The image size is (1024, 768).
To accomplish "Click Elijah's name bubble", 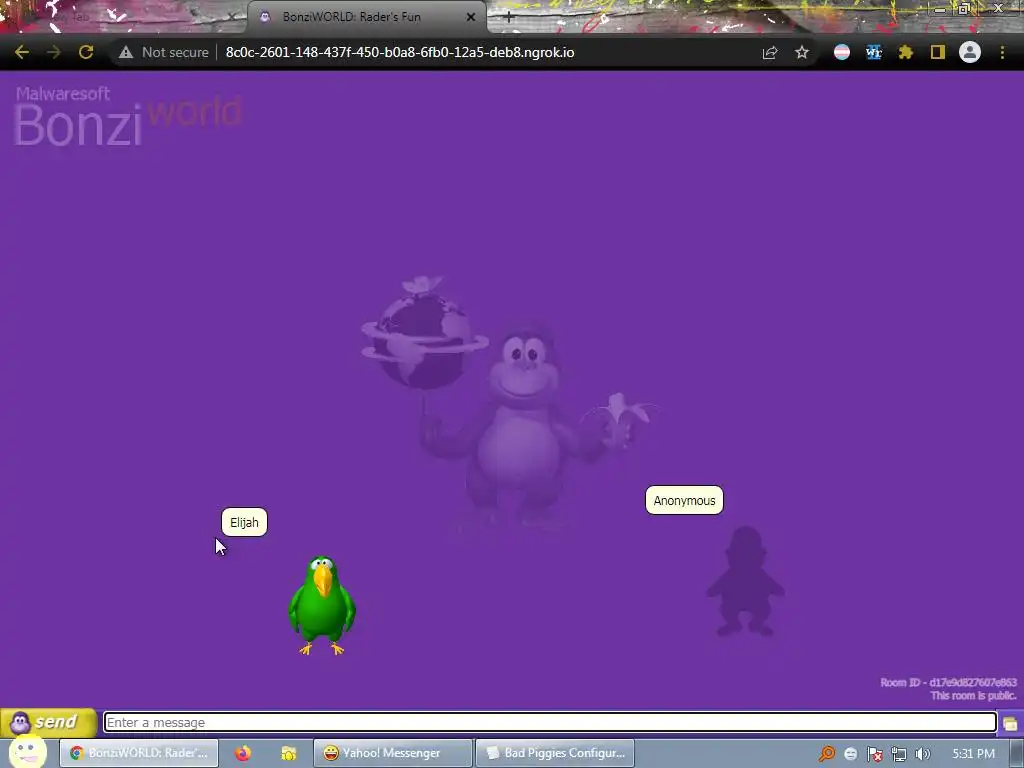I will tap(244, 522).
